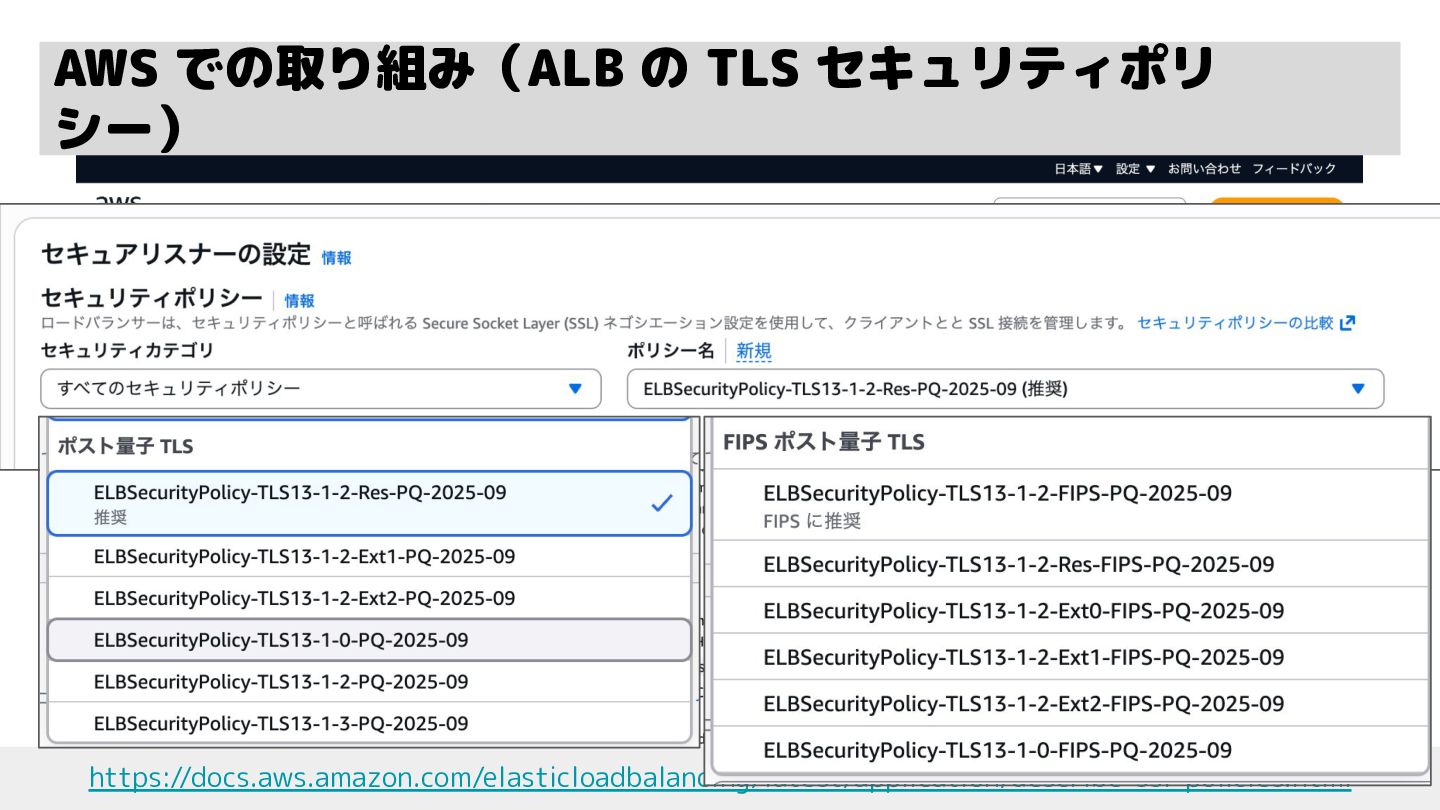The image size is (1440, 810).
Task: Open セキュリティポリシーの比較 link
Action: (x=1235, y=323)
